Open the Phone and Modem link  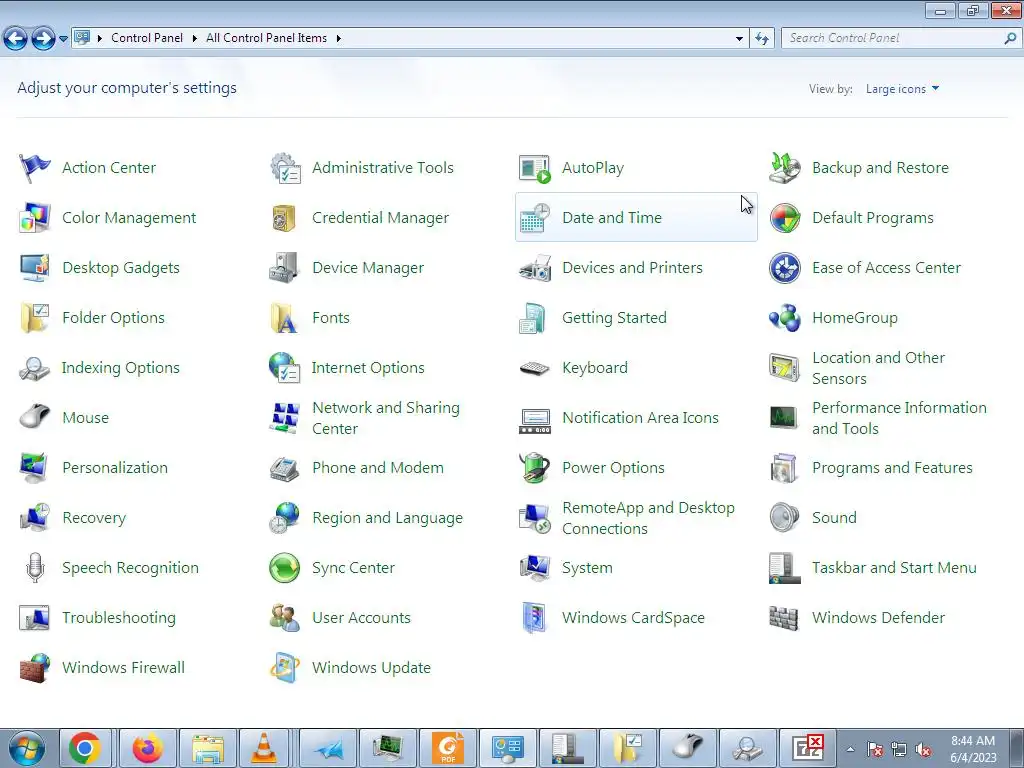(x=377, y=468)
